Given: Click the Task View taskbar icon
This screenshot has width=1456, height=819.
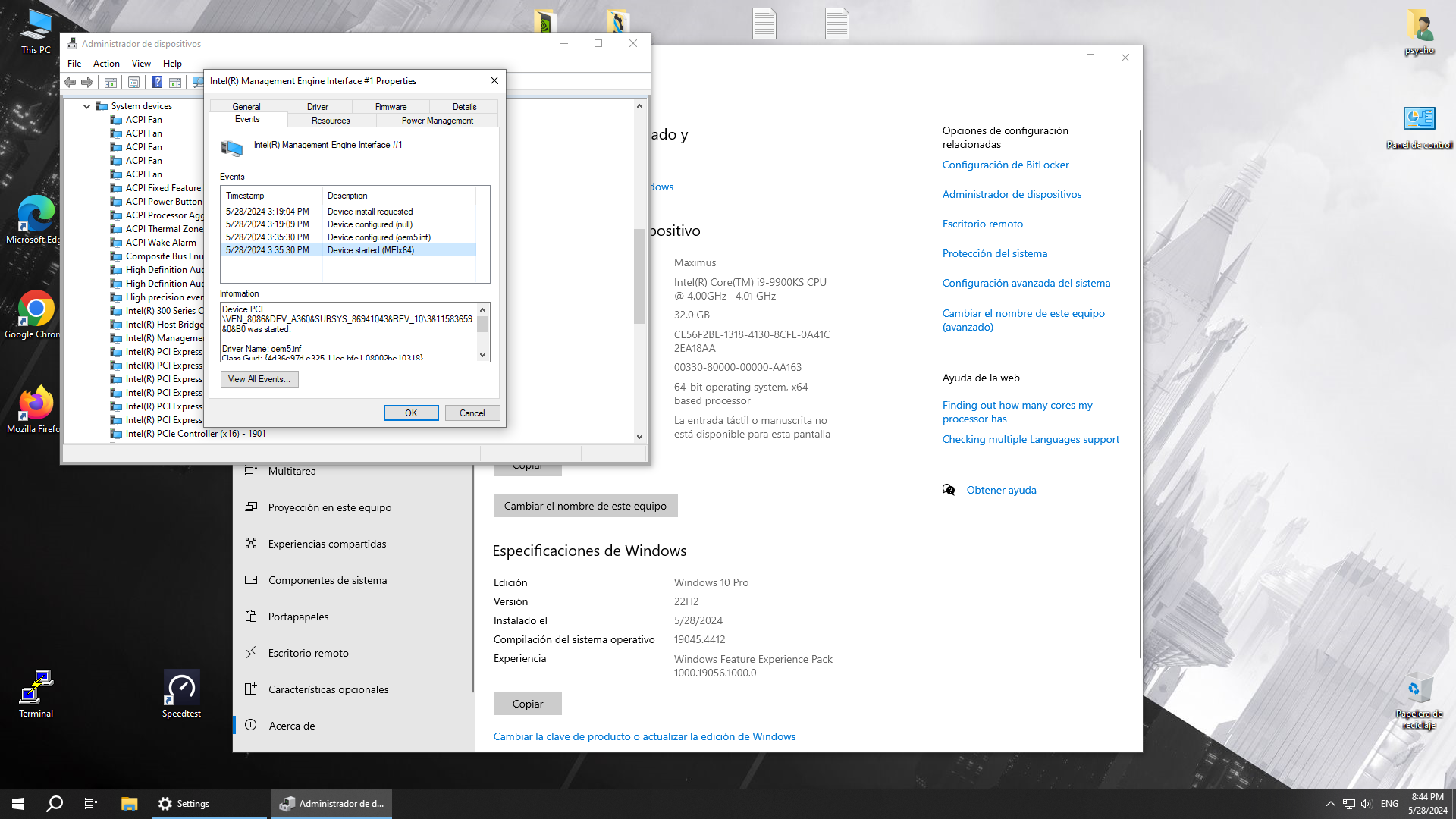Looking at the screenshot, I should (x=91, y=804).
